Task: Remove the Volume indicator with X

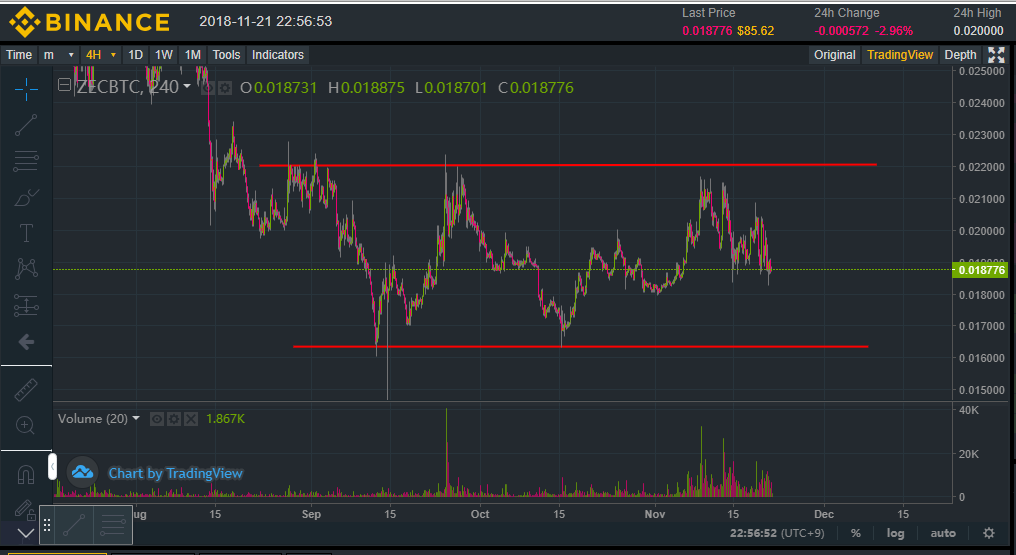Action: pyautogui.click(x=190, y=419)
